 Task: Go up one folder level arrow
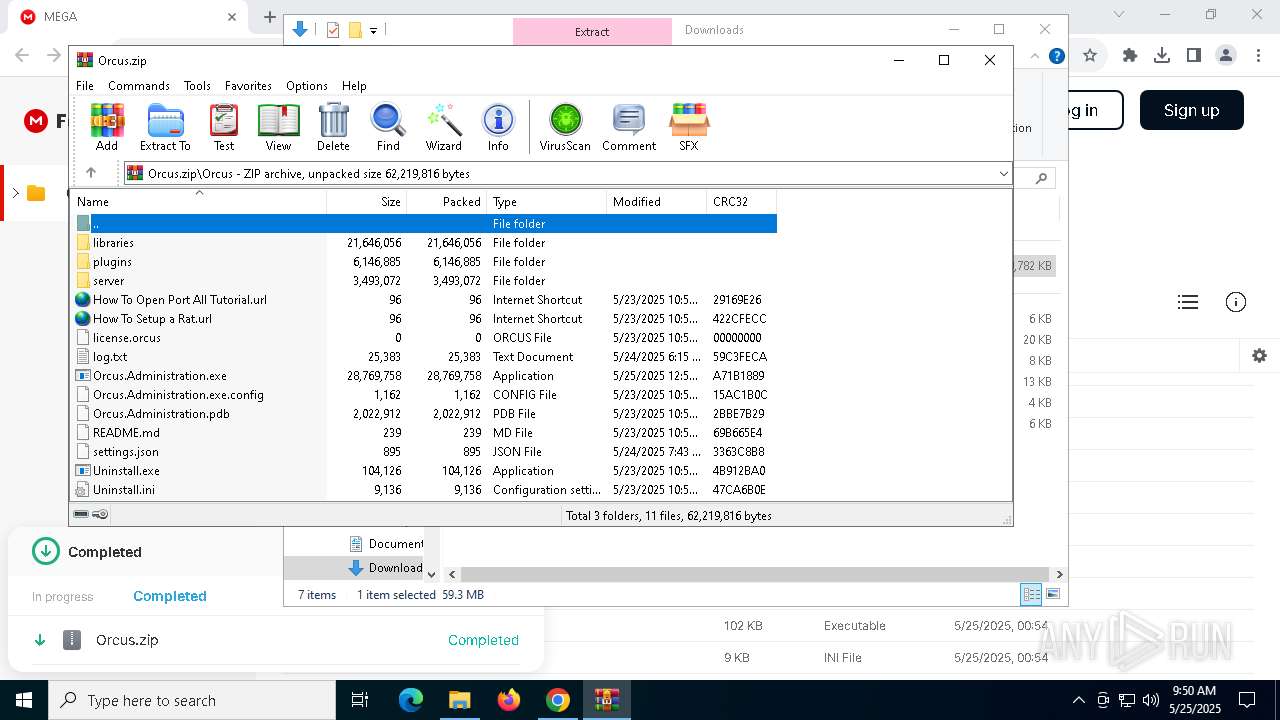[x=91, y=173]
